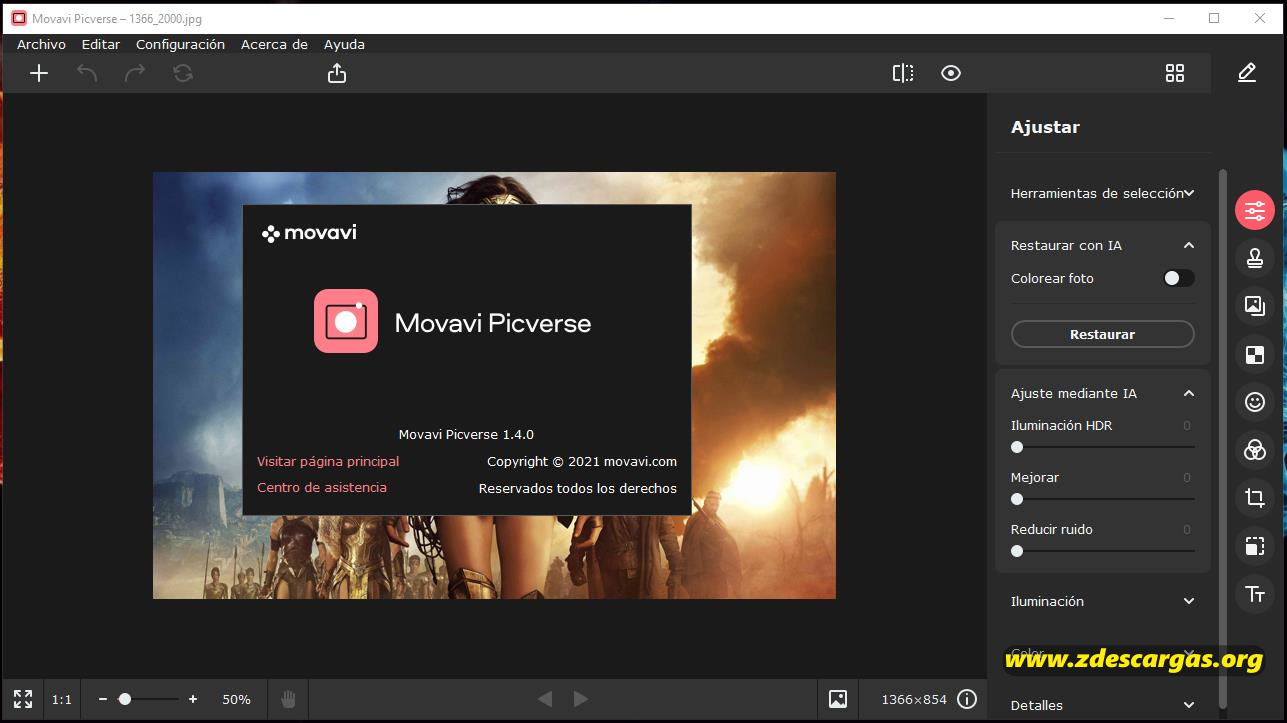Viewport: 1287px width, 723px height.
Task: Click the Restaurar button
Action: (x=1103, y=334)
